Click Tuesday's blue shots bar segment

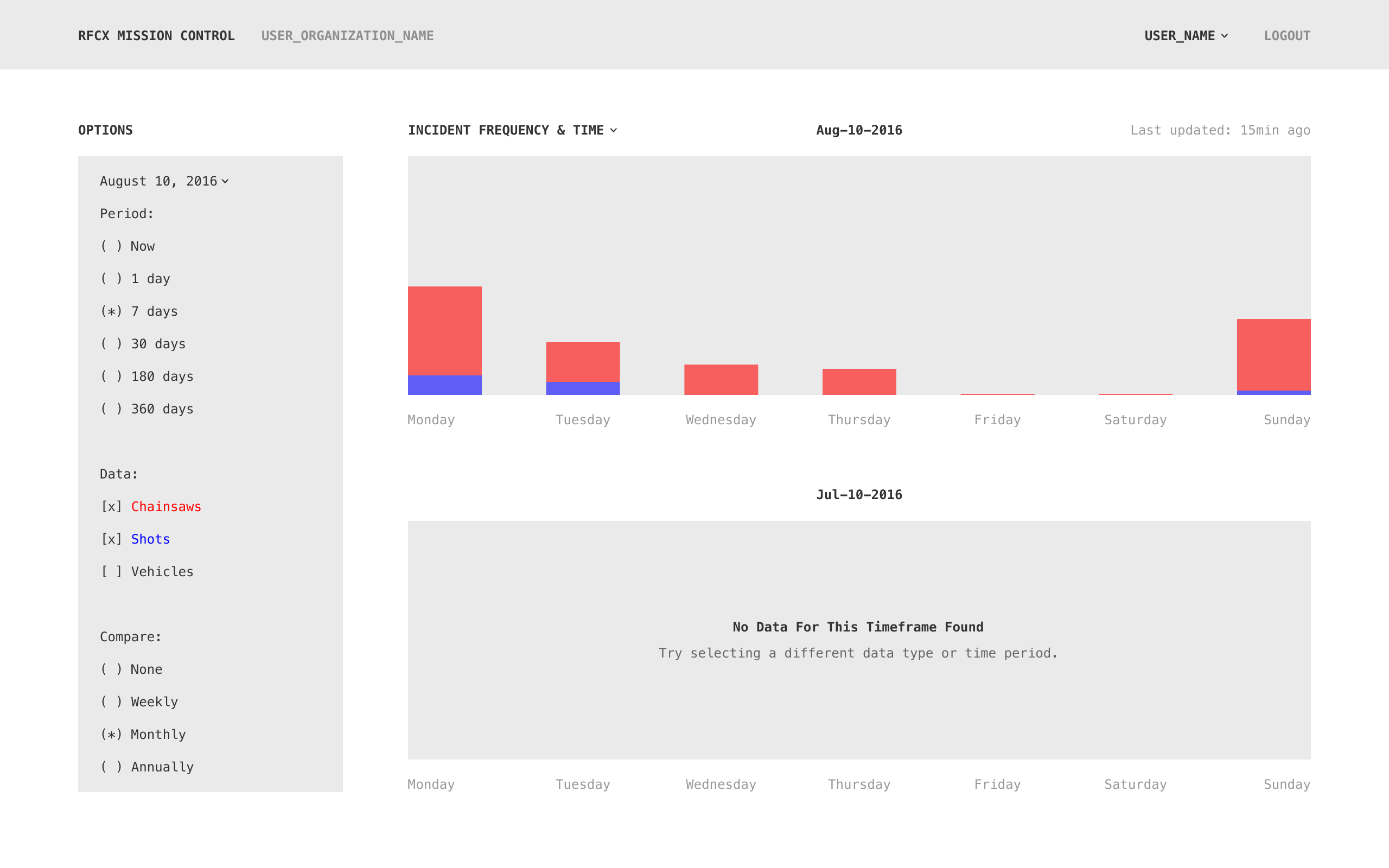[583, 388]
